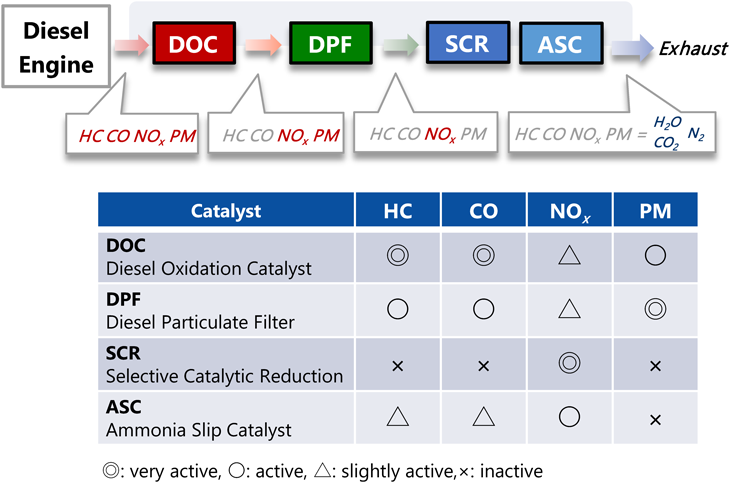Click the cross in ASC PM cell
The image size is (730, 483).
[x=656, y=420]
